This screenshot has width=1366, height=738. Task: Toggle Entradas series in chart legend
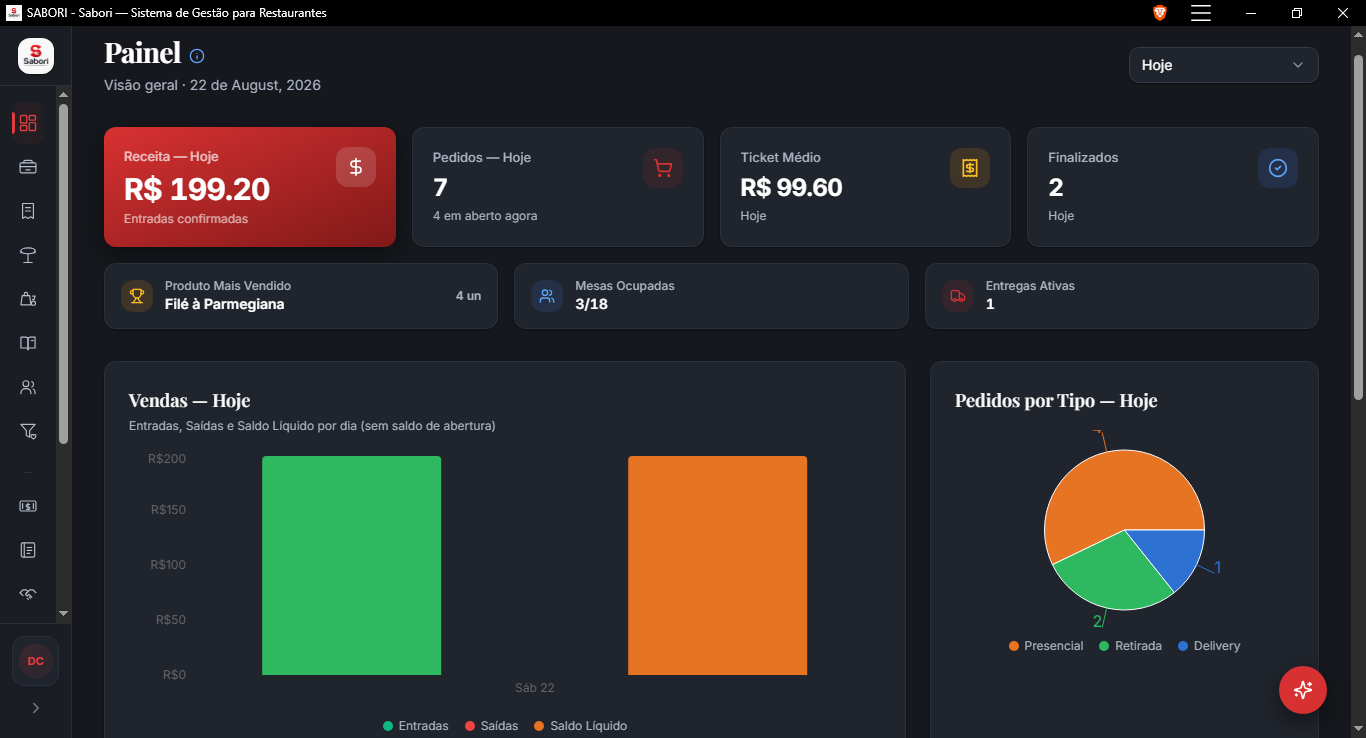(416, 726)
